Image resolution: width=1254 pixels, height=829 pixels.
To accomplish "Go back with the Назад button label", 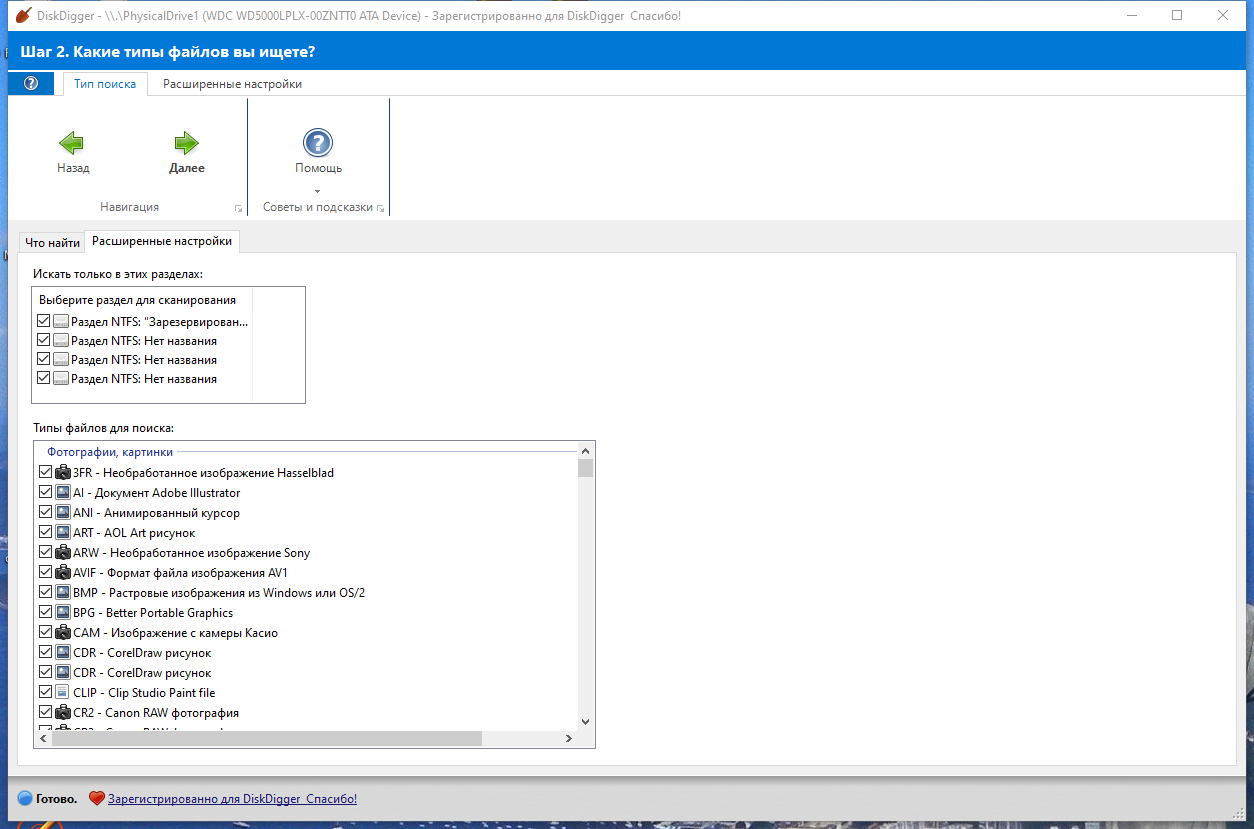I will pyautogui.click(x=73, y=168).
